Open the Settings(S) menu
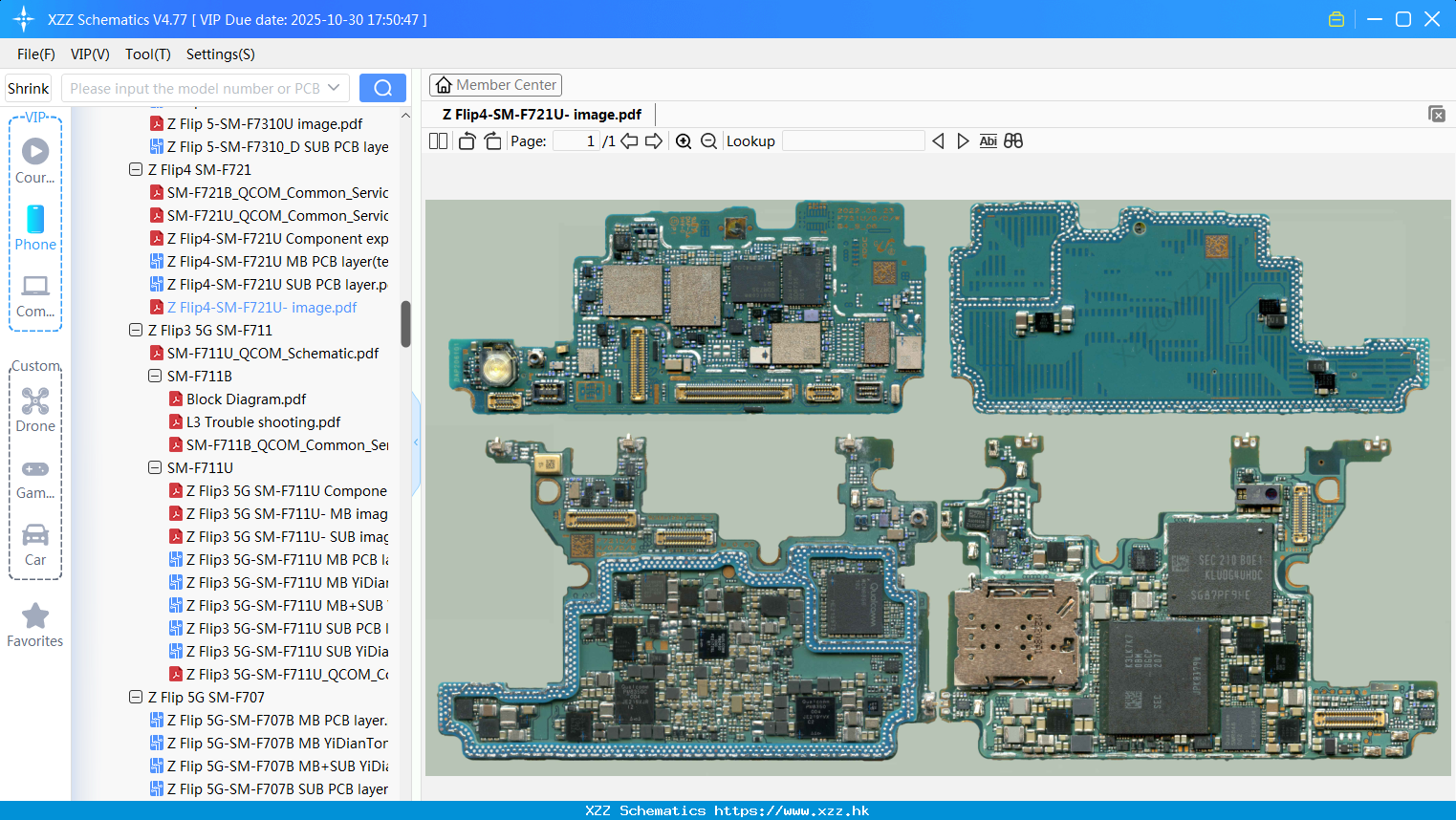 pyautogui.click(x=220, y=54)
